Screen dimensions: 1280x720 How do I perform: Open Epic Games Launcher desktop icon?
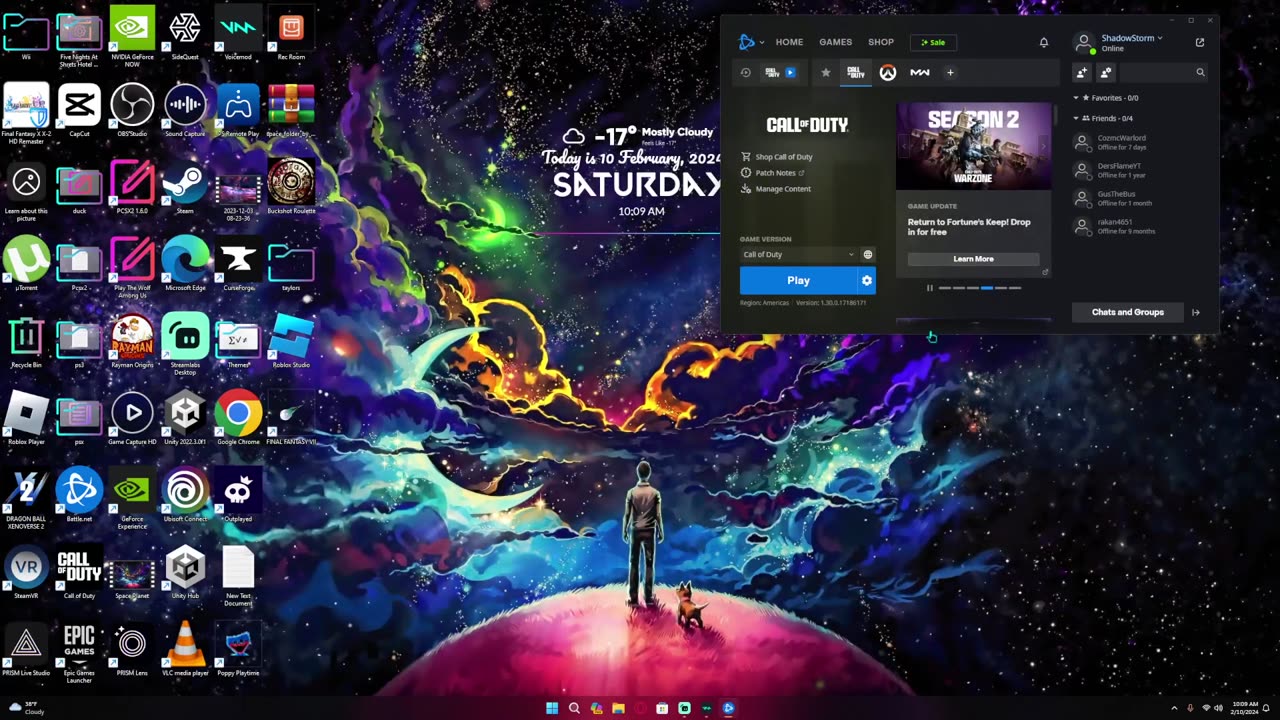click(x=79, y=650)
